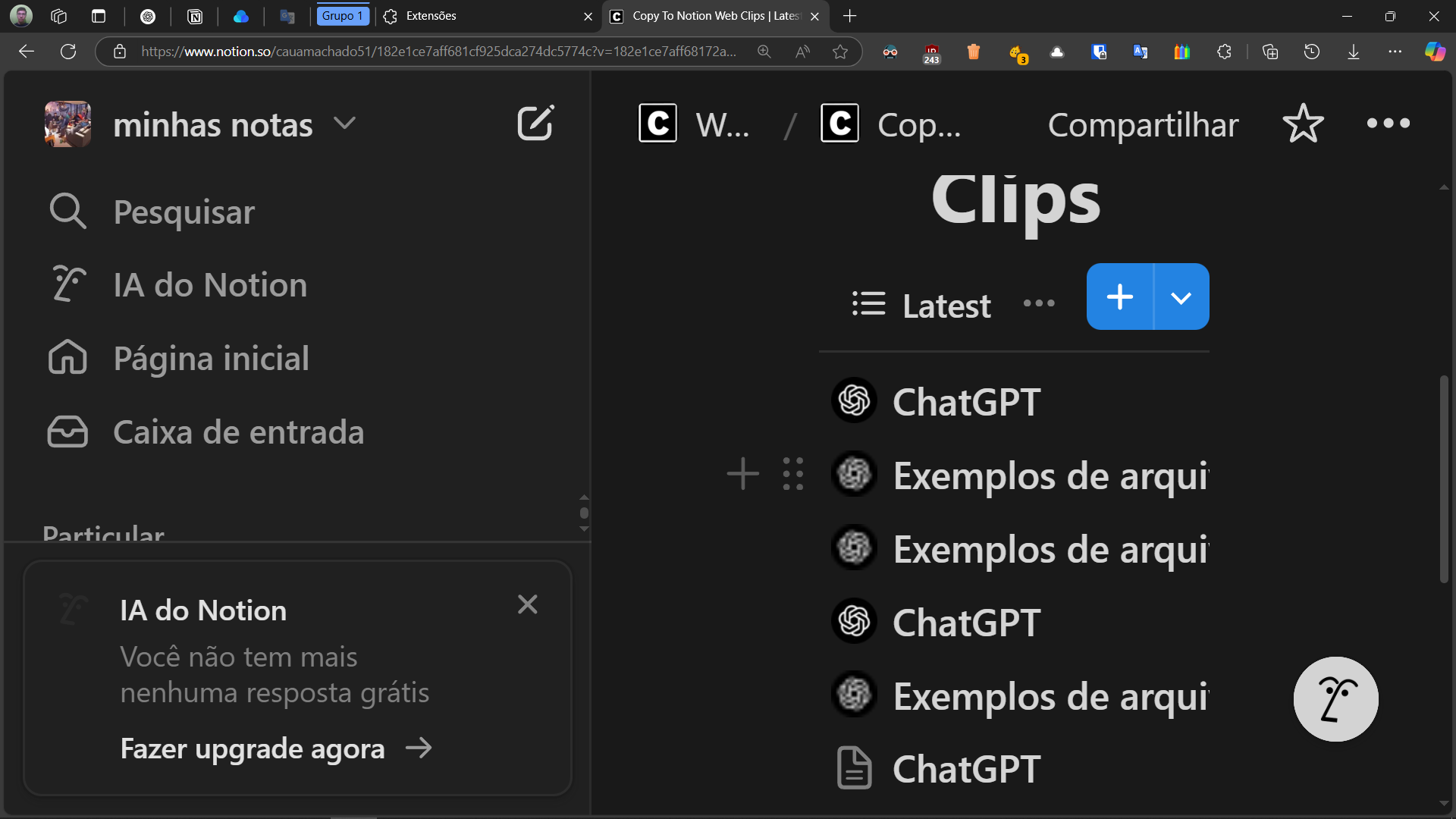Click the address bar URL field
Viewport: 1456px width, 819px height.
(x=438, y=52)
